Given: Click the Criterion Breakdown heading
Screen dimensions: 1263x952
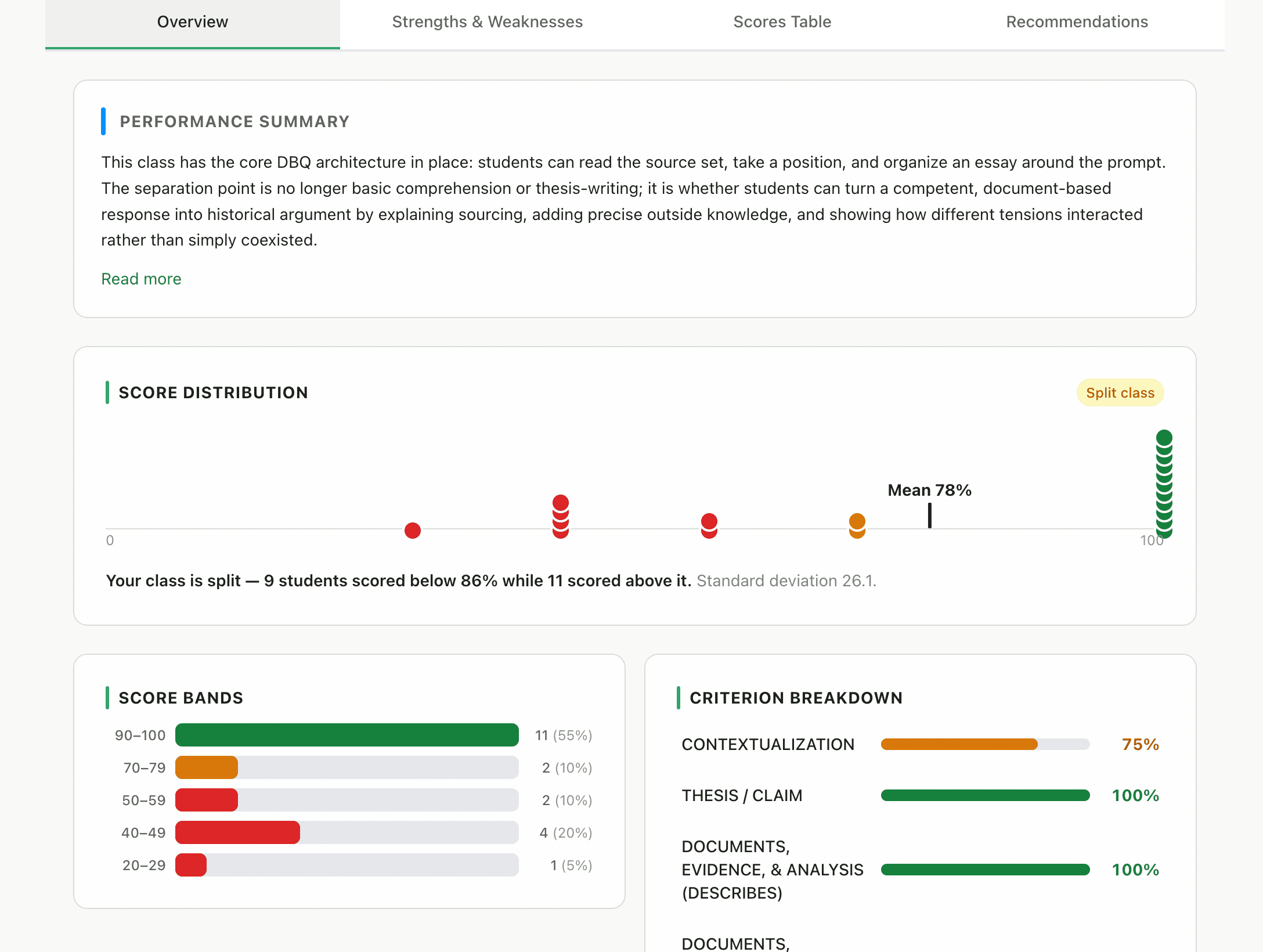Looking at the screenshot, I should [x=796, y=698].
